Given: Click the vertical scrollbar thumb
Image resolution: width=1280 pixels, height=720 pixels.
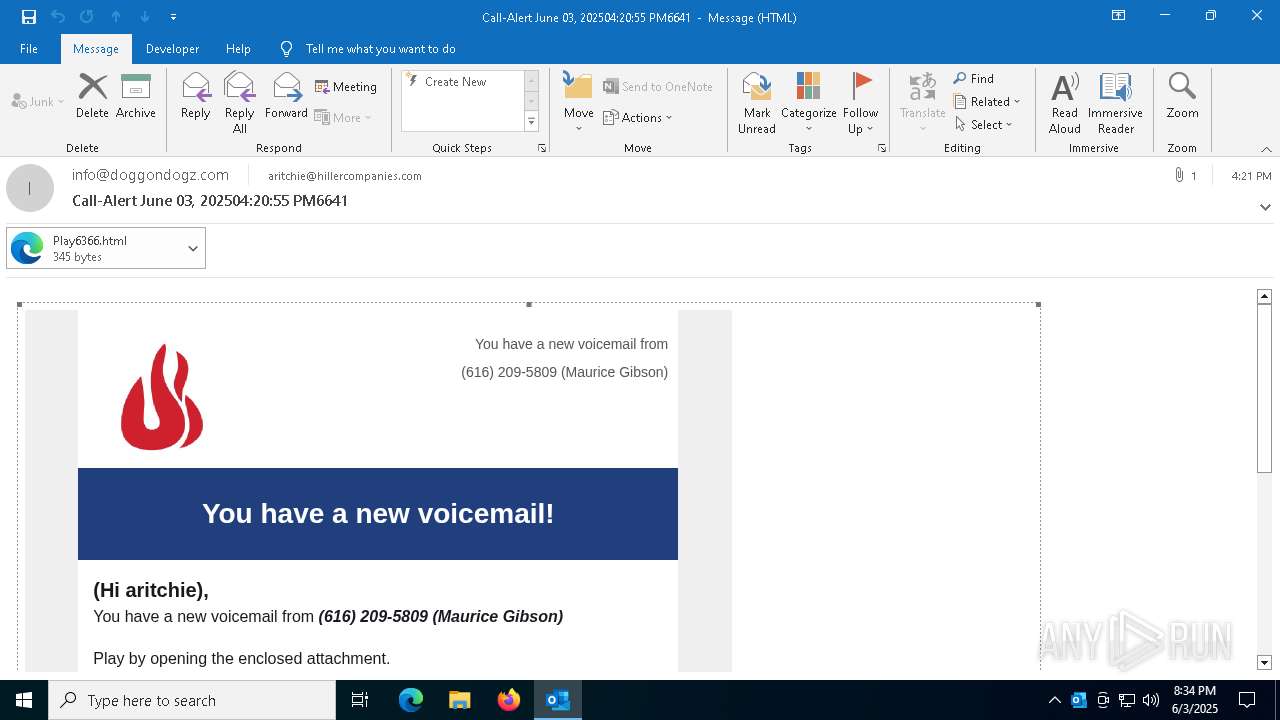Looking at the screenshot, I should 1264,388.
